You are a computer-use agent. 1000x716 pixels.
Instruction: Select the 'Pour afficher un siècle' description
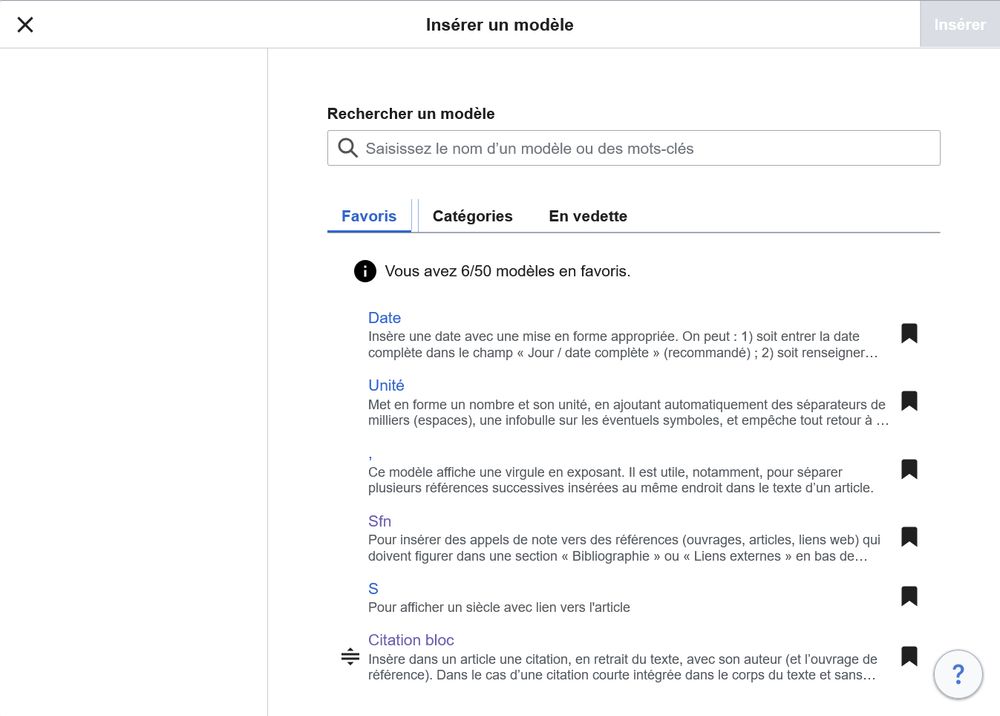point(499,607)
